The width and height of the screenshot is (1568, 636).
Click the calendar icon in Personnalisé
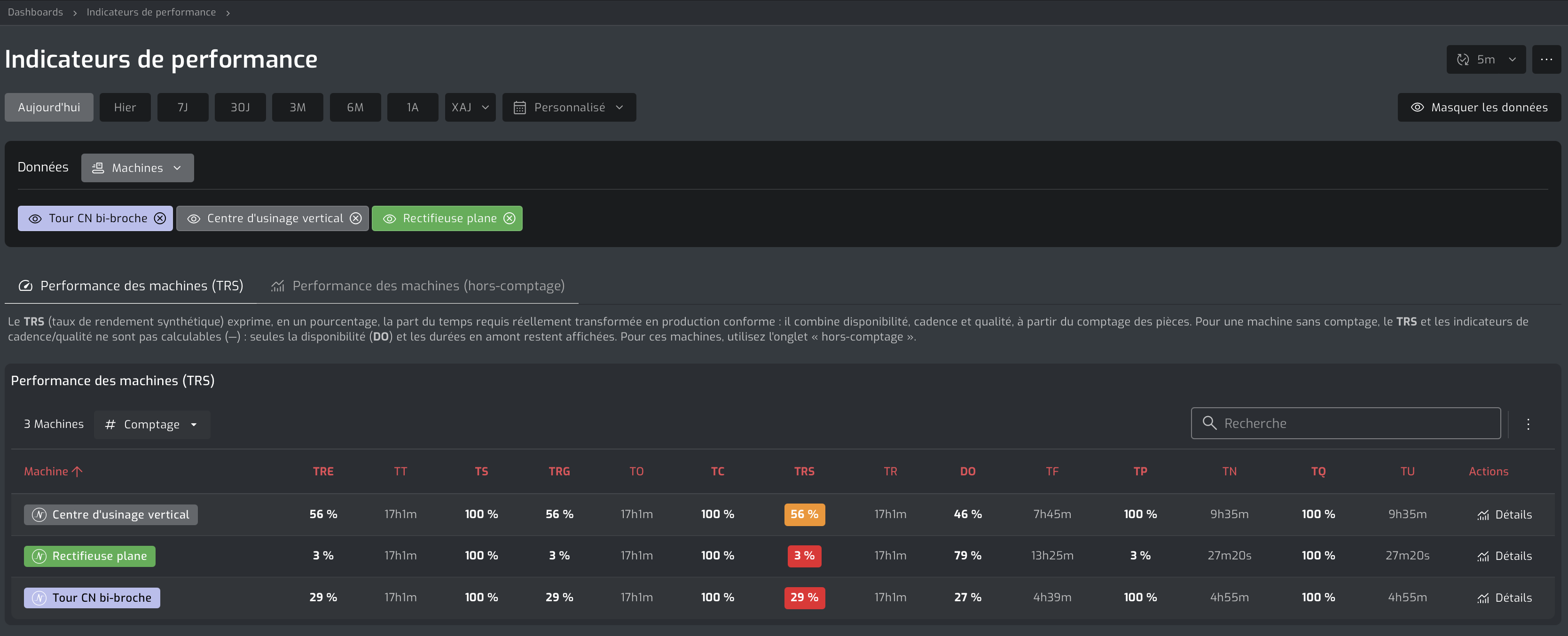pyautogui.click(x=519, y=108)
